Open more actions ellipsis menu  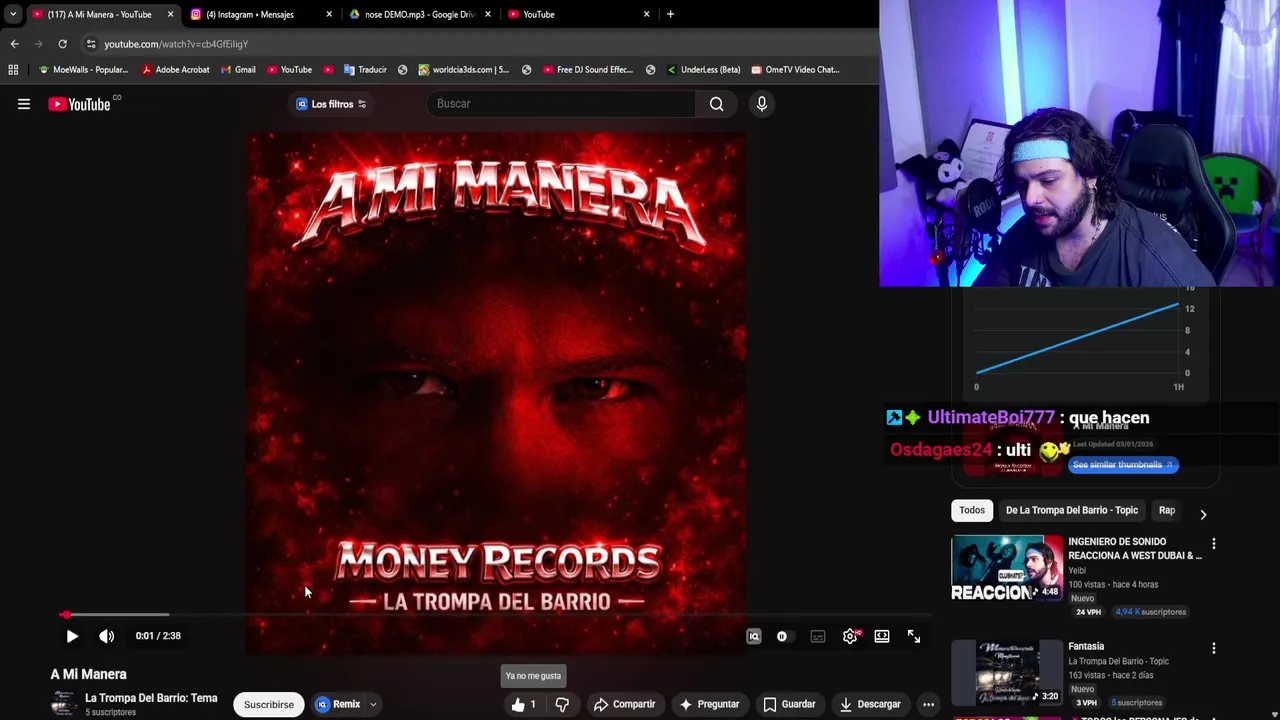928,704
